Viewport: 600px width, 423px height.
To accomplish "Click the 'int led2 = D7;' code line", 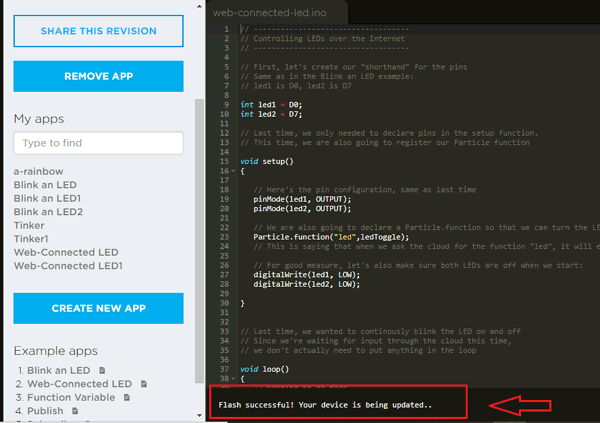I will 271,114.
